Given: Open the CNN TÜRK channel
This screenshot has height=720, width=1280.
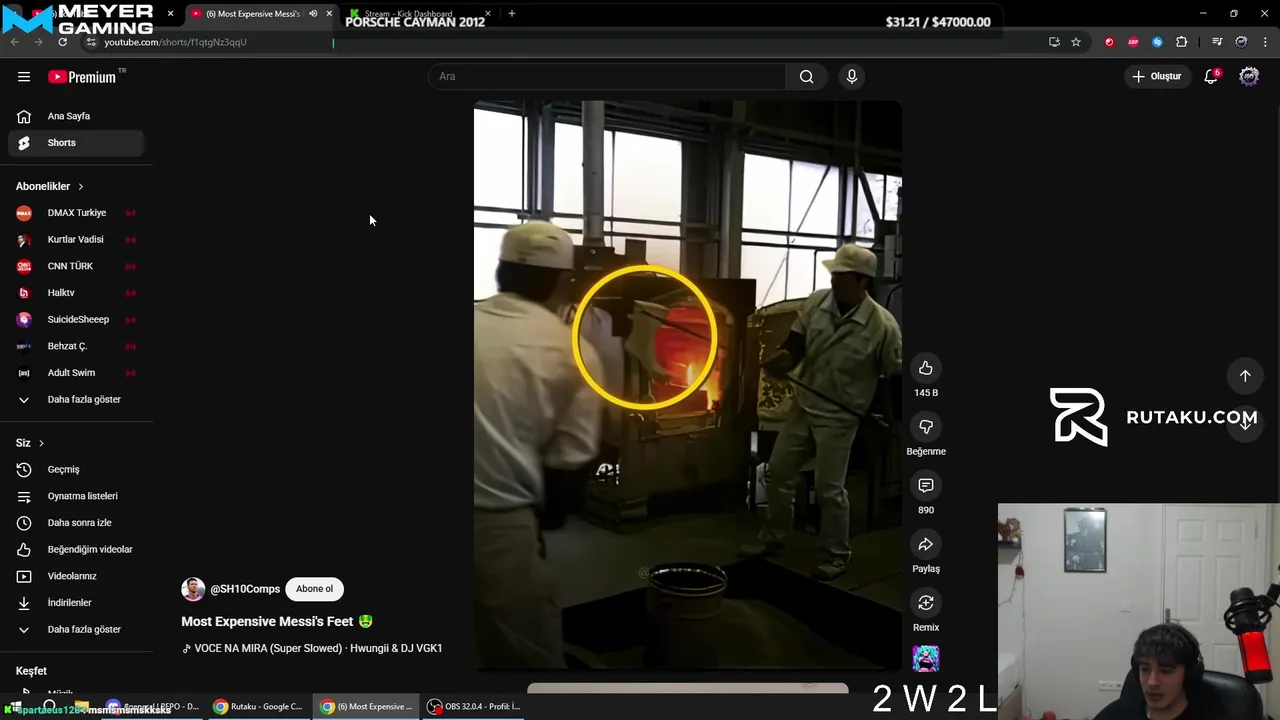Looking at the screenshot, I should (x=75, y=266).
